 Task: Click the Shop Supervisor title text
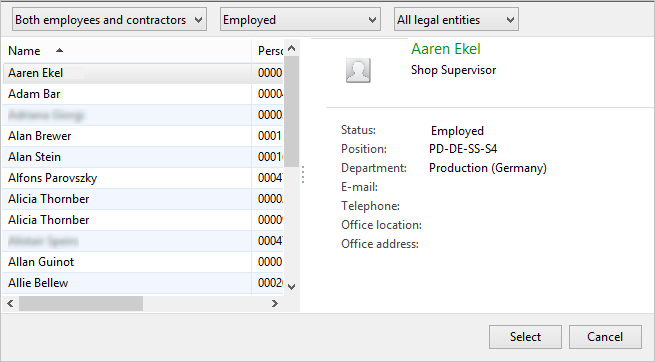pyautogui.click(x=453, y=70)
